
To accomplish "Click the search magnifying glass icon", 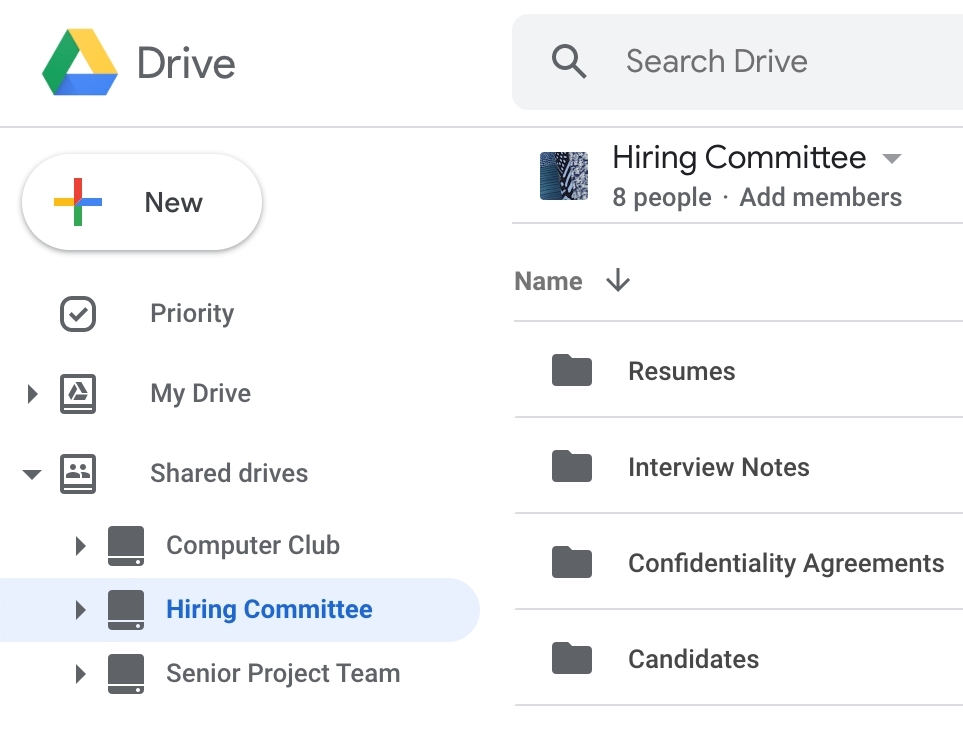I will pyautogui.click(x=570, y=61).
